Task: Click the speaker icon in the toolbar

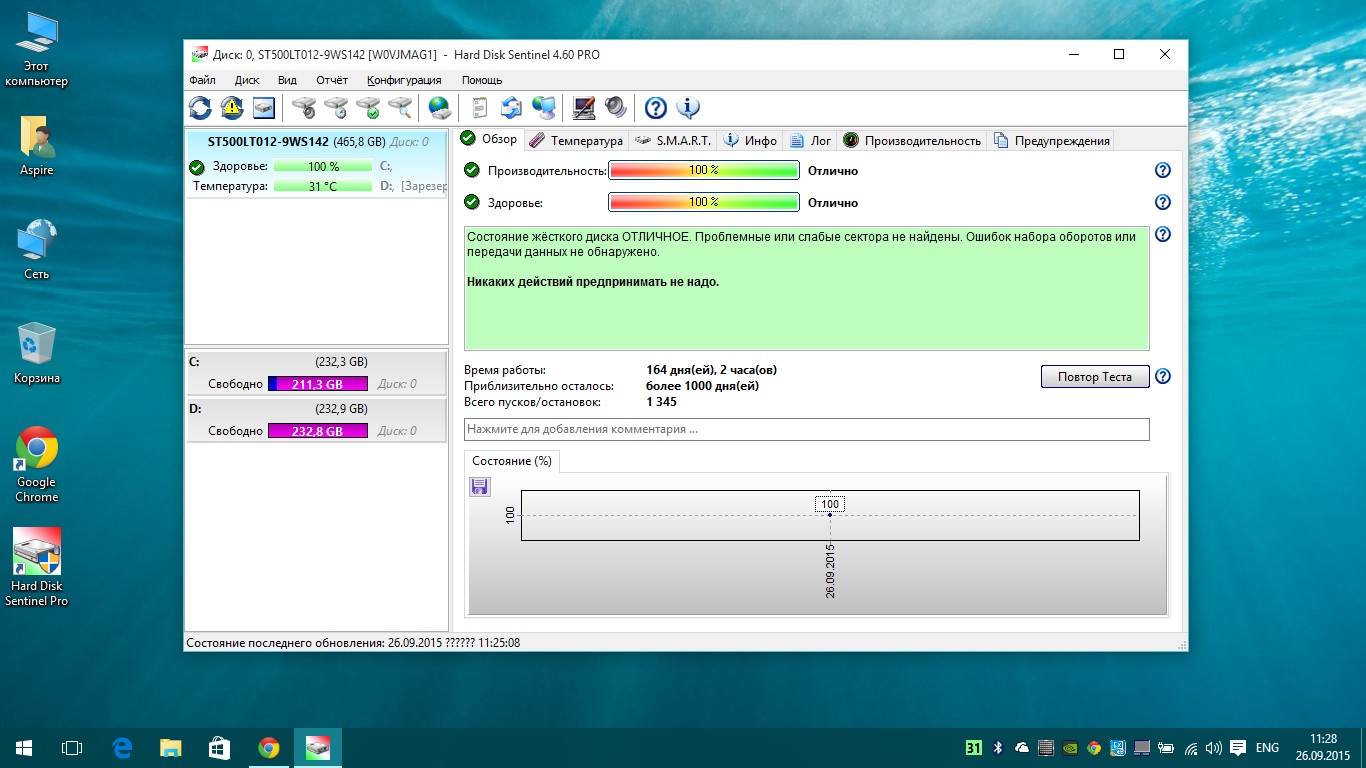Action: point(615,107)
